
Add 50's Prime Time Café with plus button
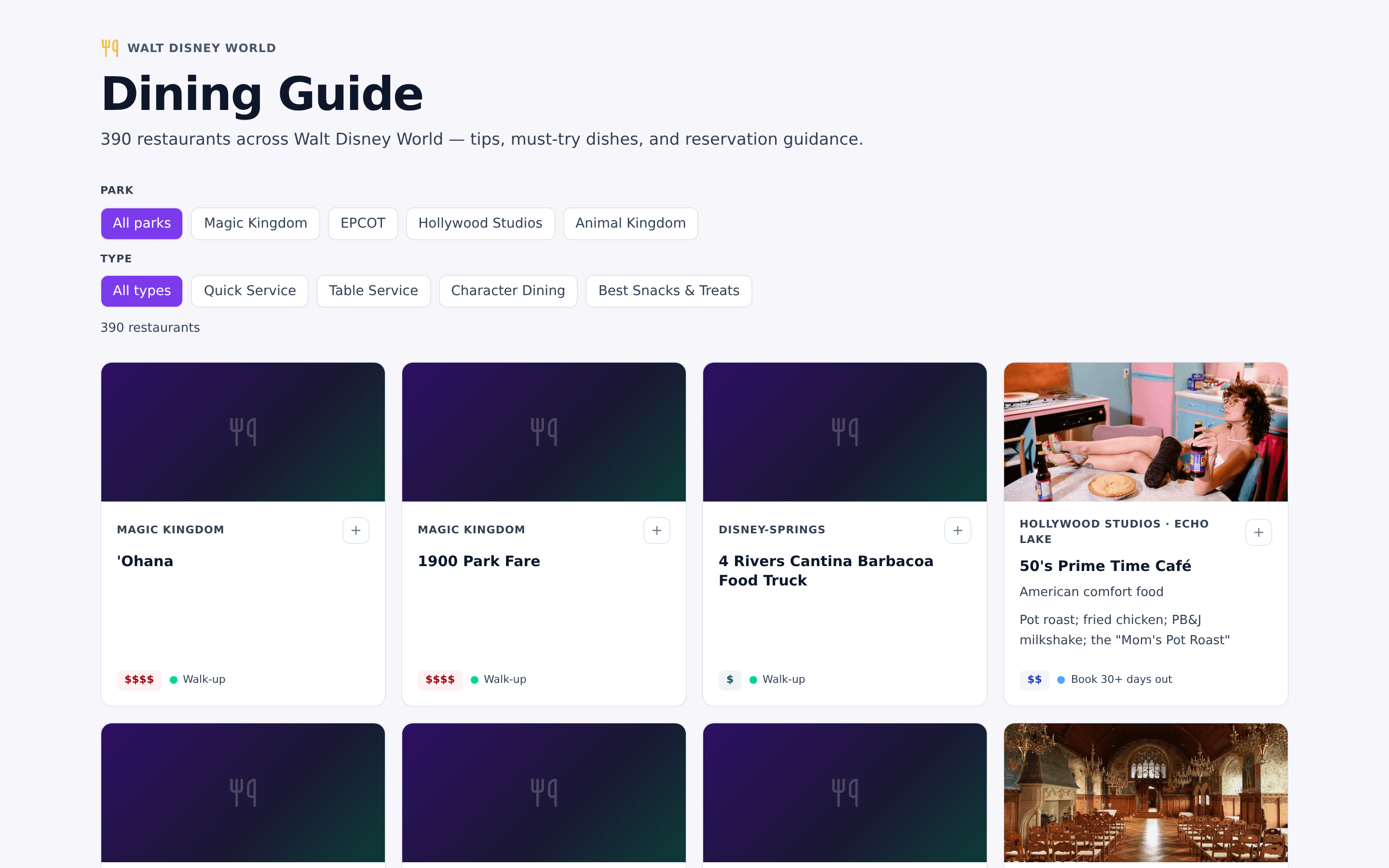[x=1258, y=532]
